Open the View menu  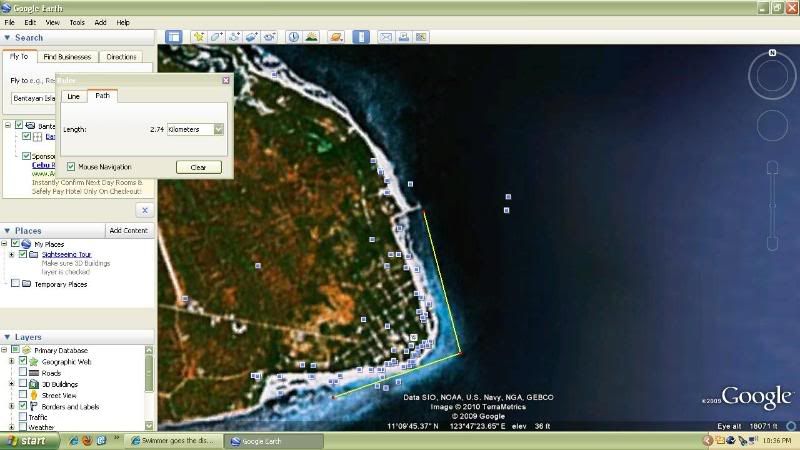coord(53,22)
